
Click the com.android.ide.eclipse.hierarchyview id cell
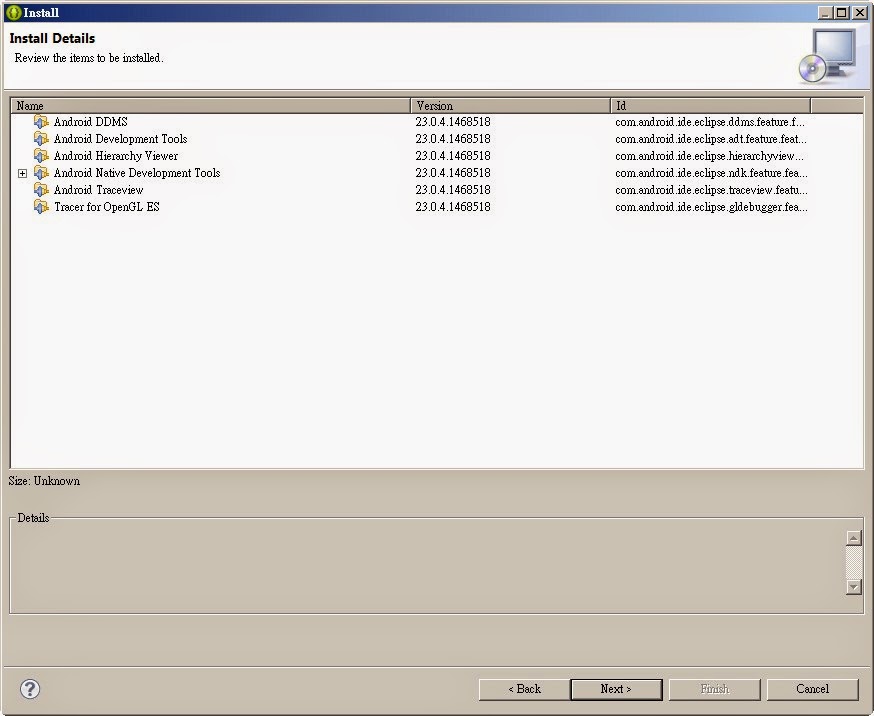(x=709, y=155)
